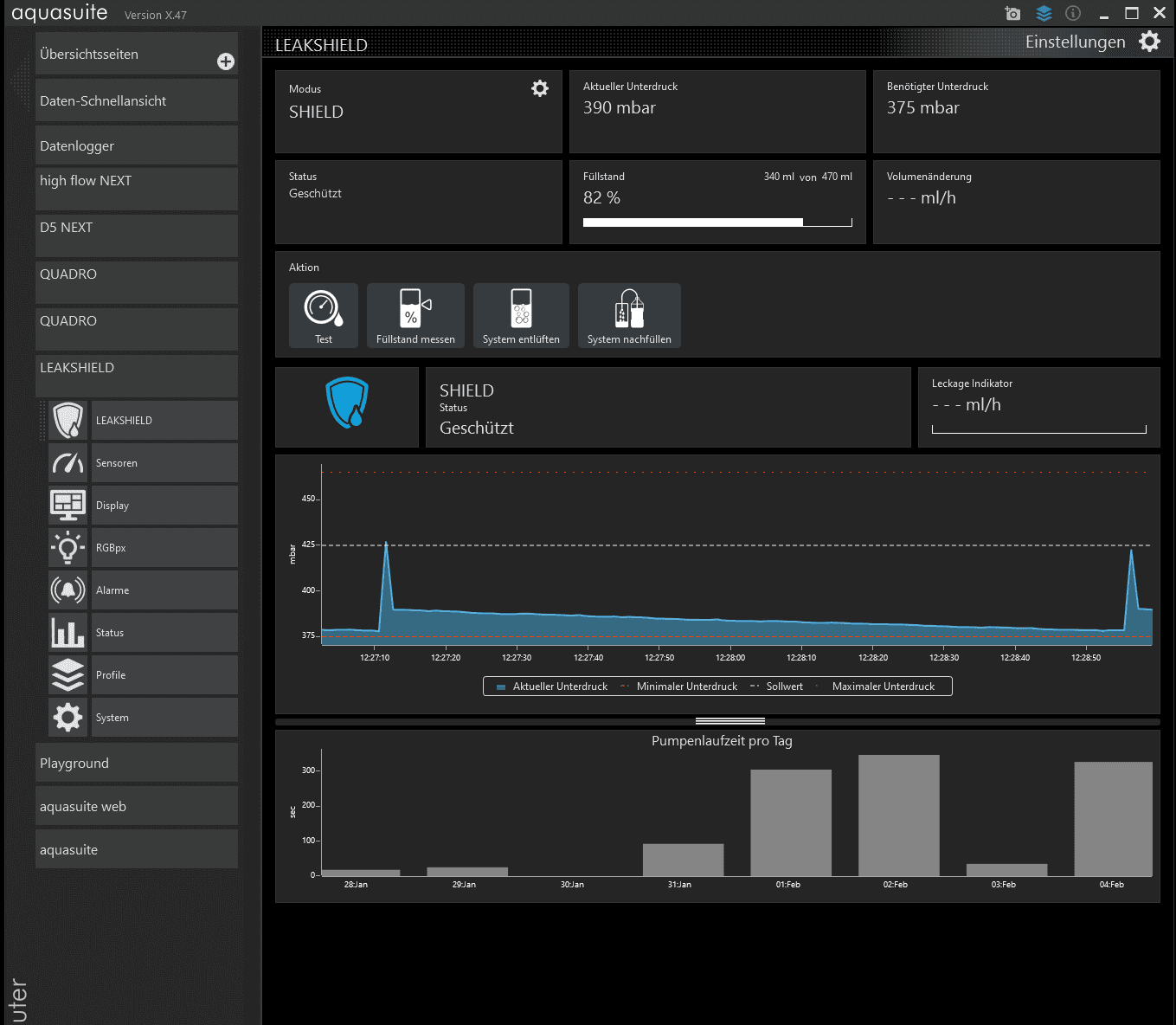Click the 31:Jan pump runtime bar
Image resolution: width=1176 pixels, height=1025 pixels.
tap(683, 860)
